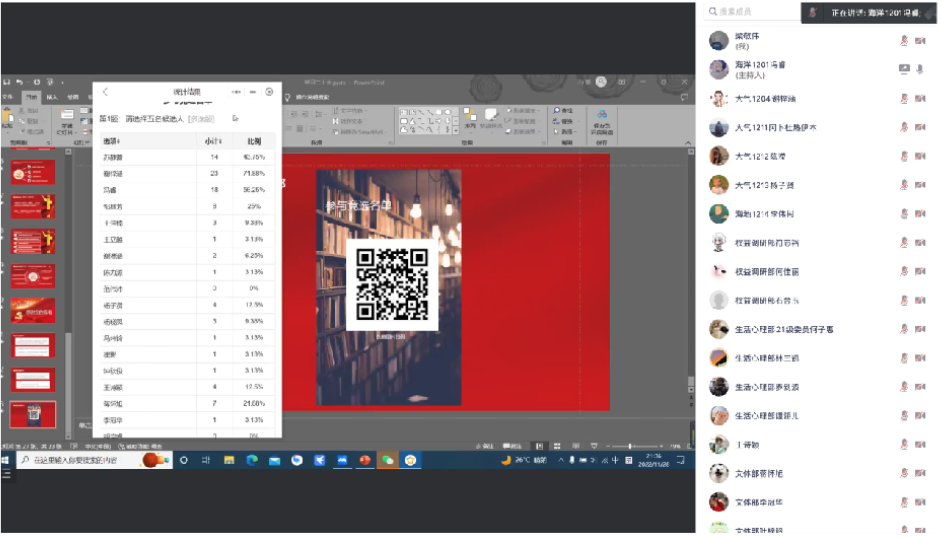941x537 pixels.
Task: Open PowerPoint from the Windows taskbar
Action: click(365, 460)
